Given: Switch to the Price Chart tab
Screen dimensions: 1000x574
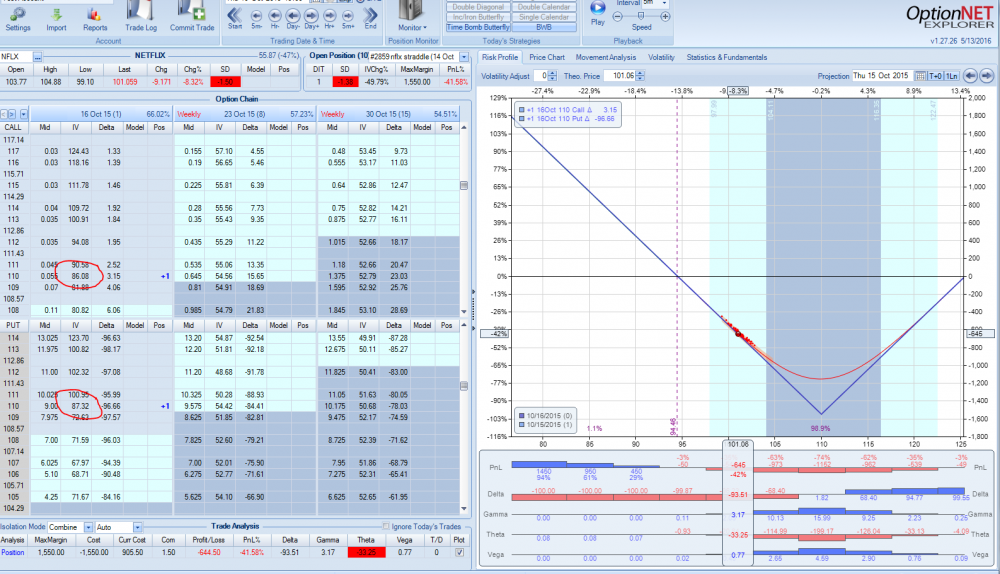Looking at the screenshot, I should coord(547,57).
